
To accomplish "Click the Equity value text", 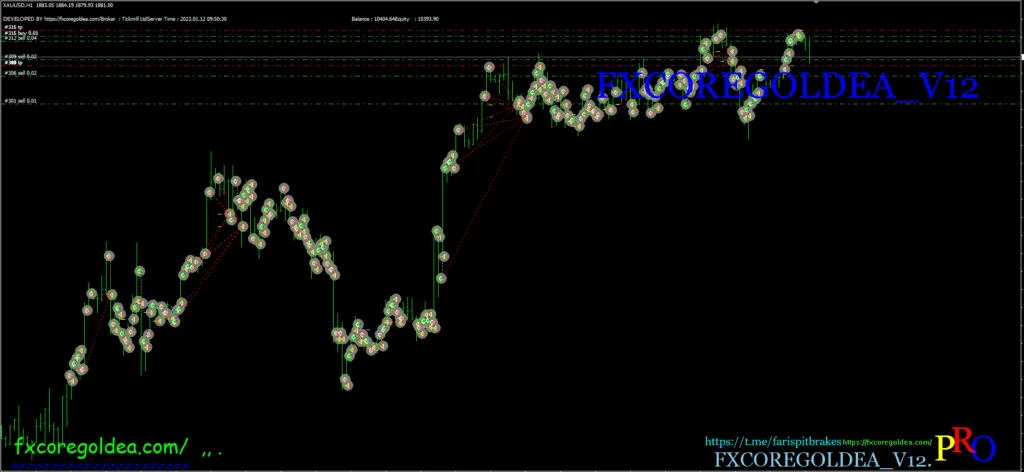I will pos(420,19).
